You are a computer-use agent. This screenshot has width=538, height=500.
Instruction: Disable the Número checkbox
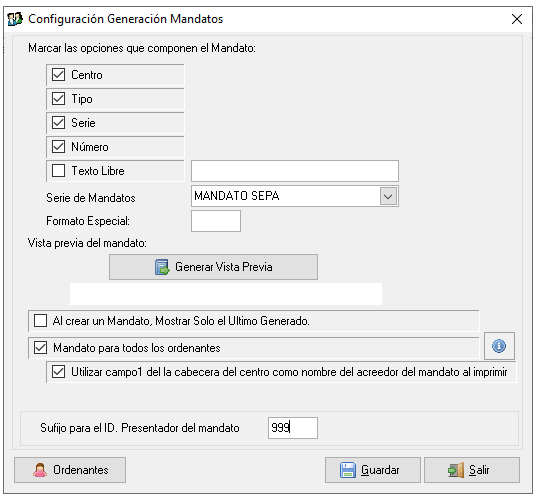[x=58, y=147]
